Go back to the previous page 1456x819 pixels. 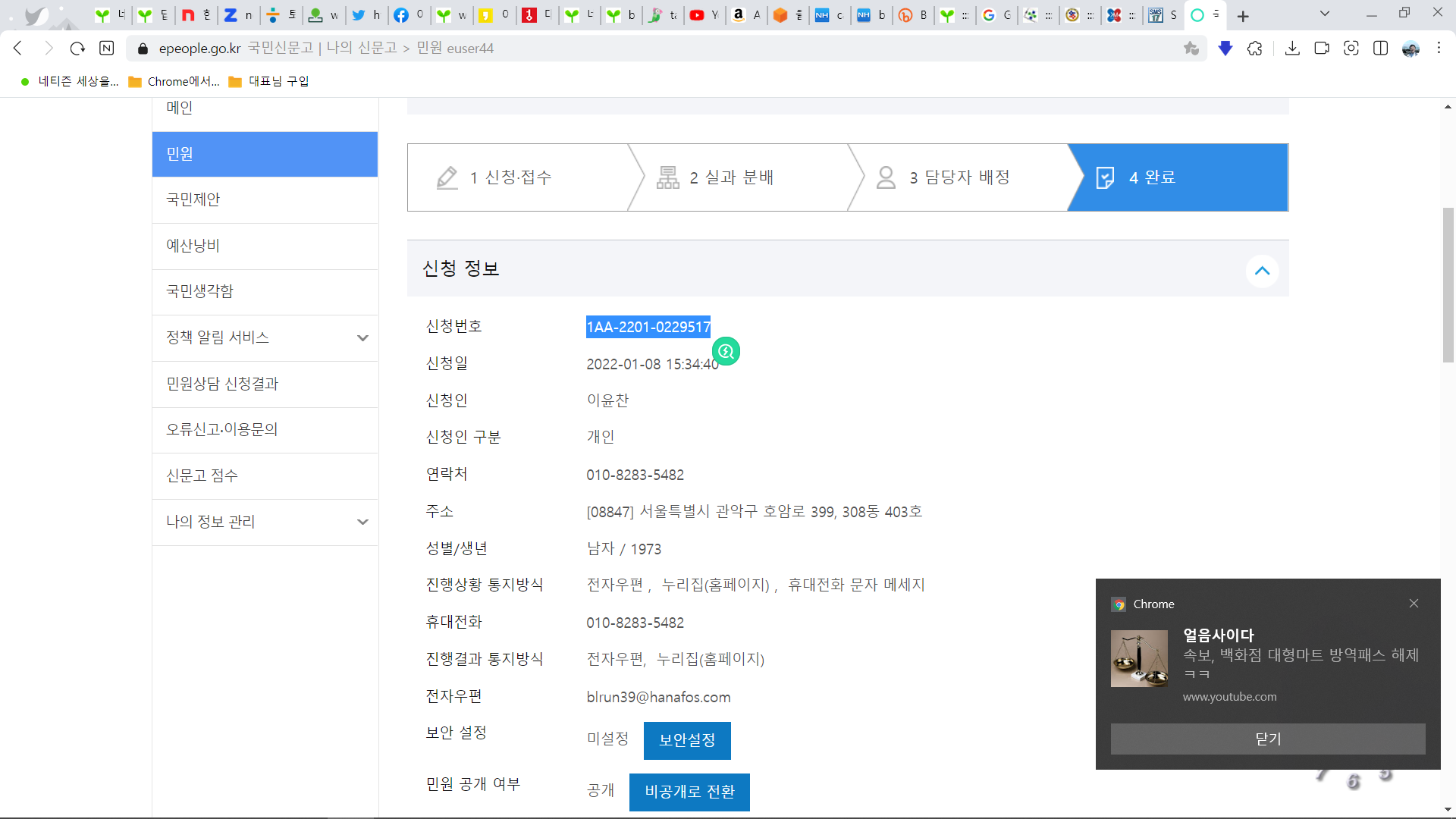[x=17, y=49]
